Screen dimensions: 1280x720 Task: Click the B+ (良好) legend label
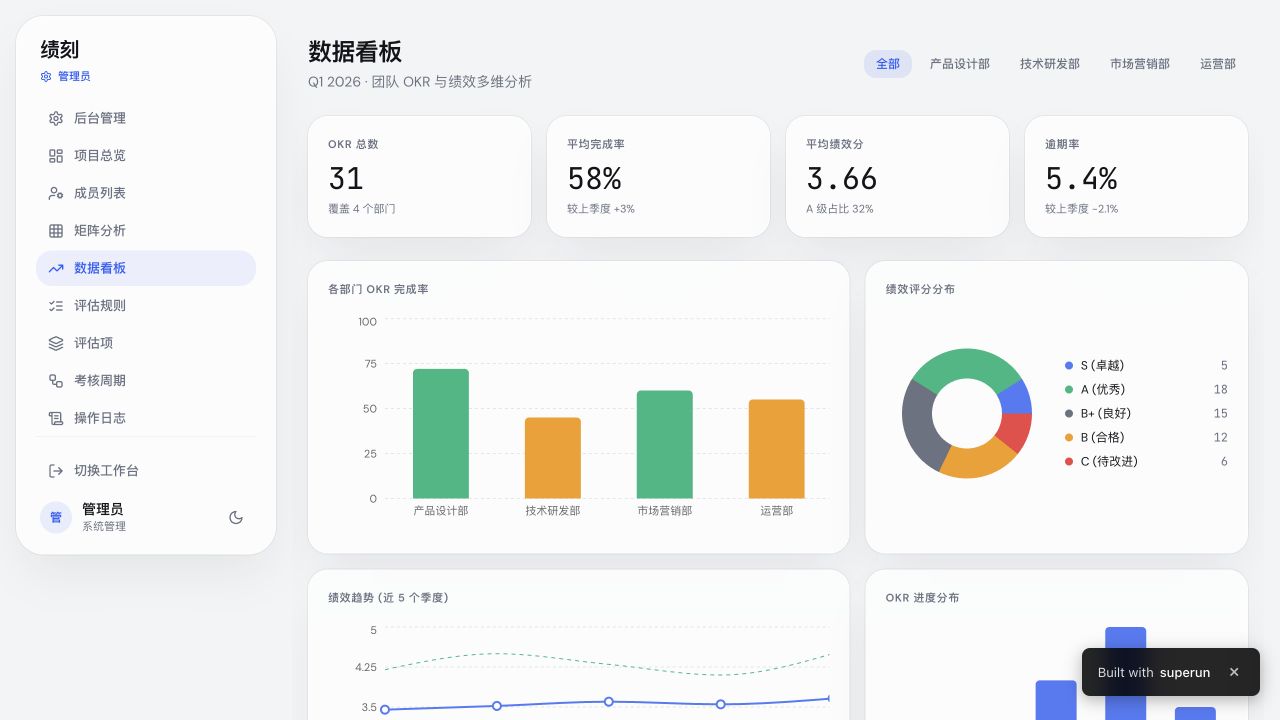point(1106,414)
